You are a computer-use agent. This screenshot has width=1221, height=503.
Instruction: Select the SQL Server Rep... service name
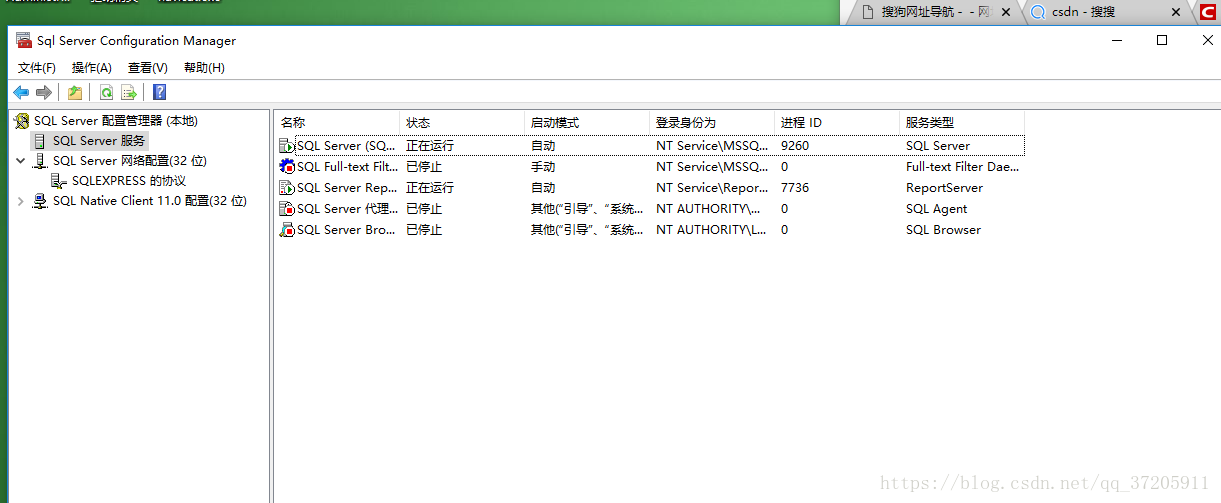pos(346,188)
